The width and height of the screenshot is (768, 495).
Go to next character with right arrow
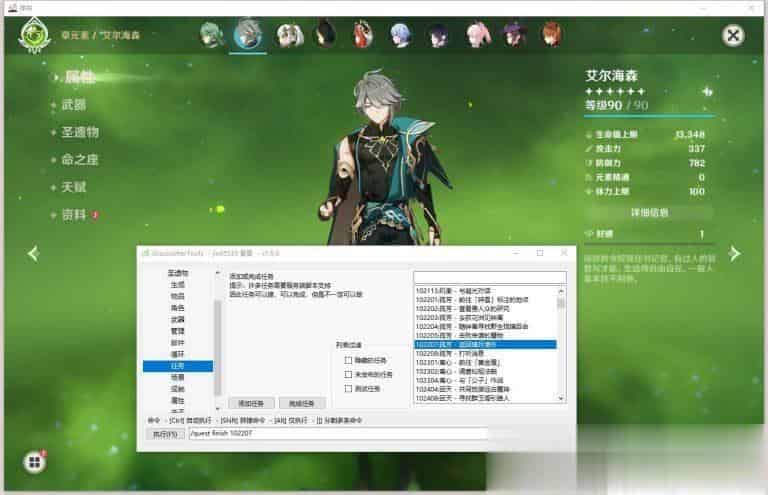pyautogui.click(x=735, y=254)
